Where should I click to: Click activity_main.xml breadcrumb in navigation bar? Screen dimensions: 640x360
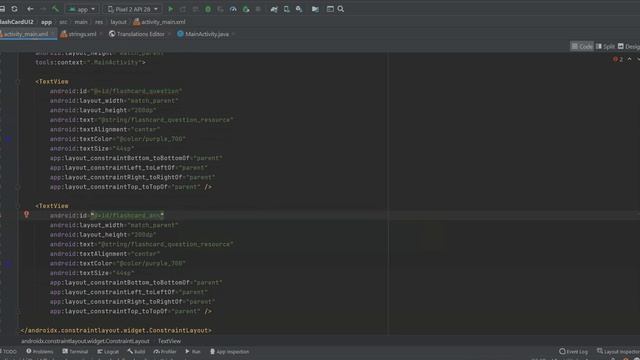point(159,22)
